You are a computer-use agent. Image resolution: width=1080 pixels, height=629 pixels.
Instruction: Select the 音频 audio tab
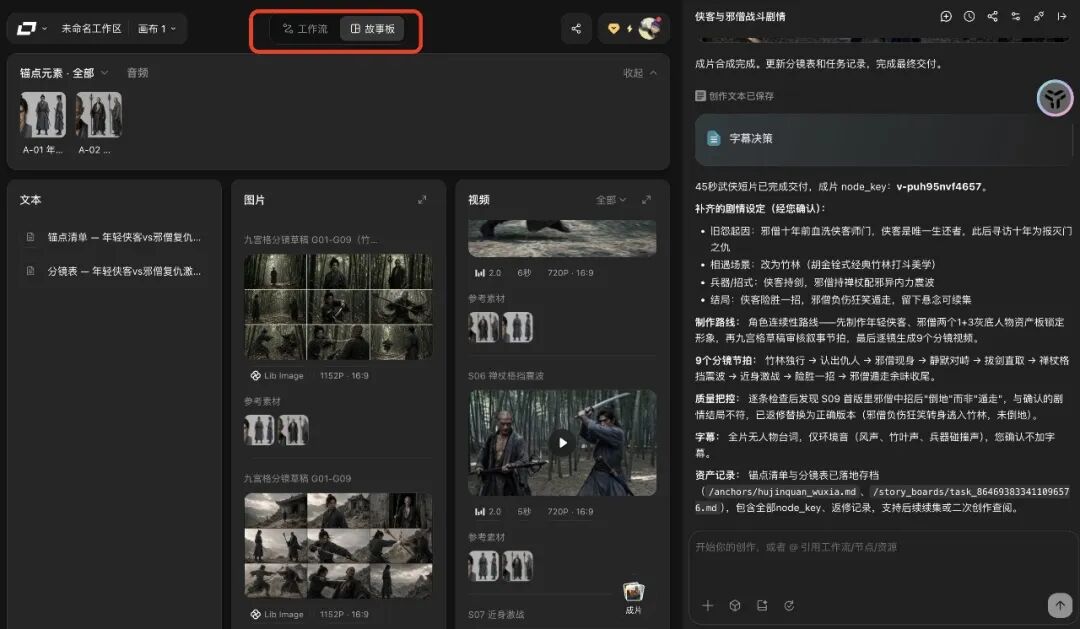138,72
